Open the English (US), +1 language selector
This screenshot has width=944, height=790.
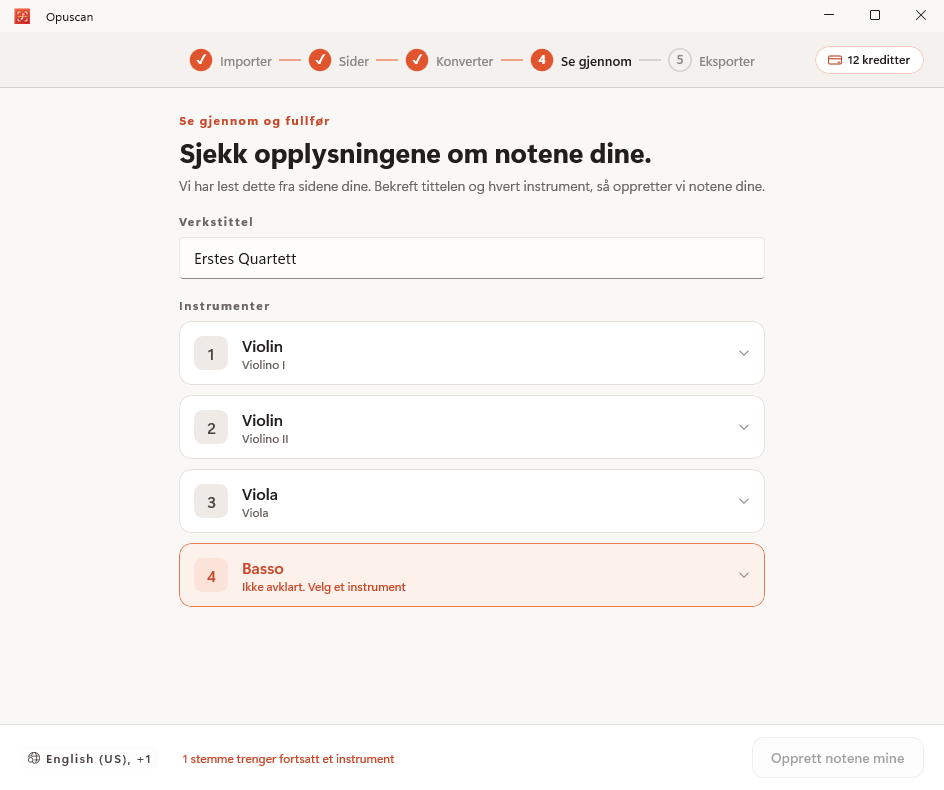click(x=90, y=759)
